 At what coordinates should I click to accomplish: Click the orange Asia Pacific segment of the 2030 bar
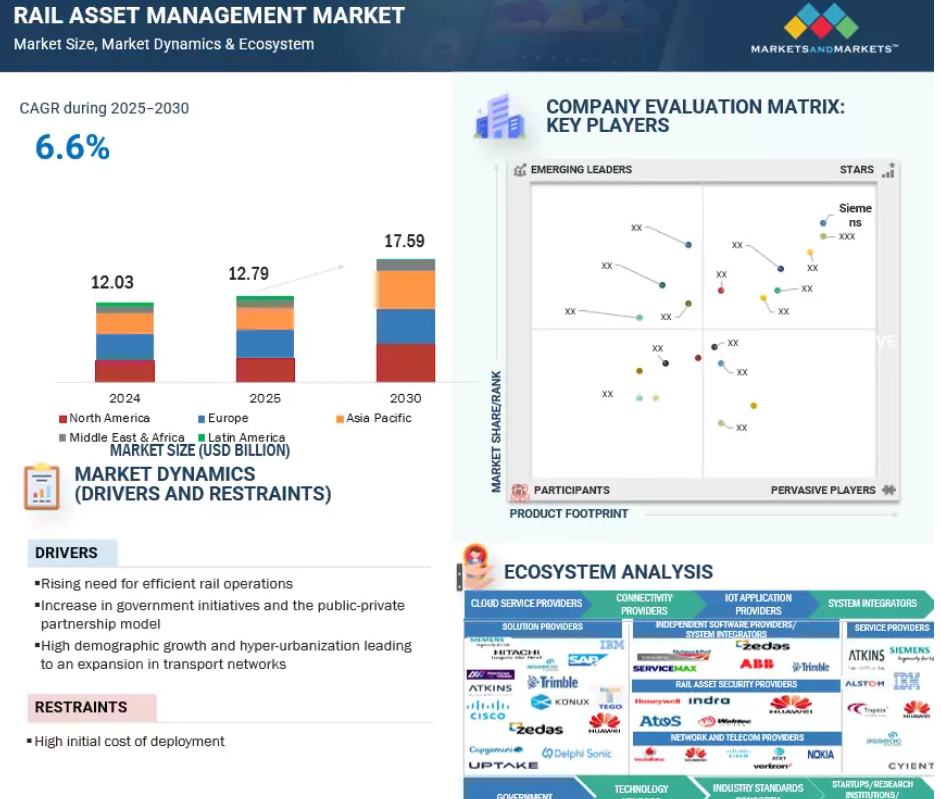pyautogui.click(x=406, y=290)
